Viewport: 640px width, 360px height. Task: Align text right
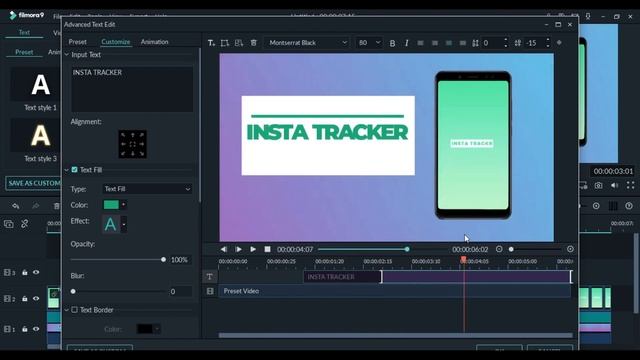point(449,43)
